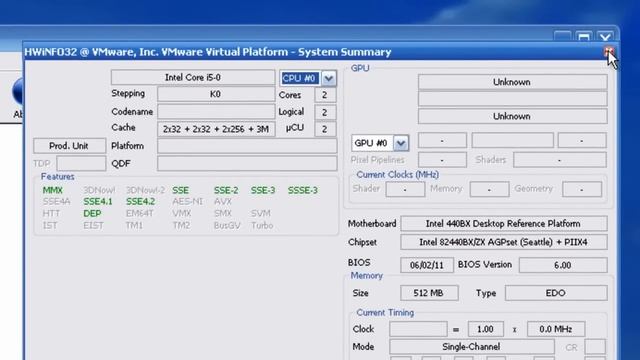Click the empty TDP field
Viewport: 640px width, 360px height.
tap(81, 163)
